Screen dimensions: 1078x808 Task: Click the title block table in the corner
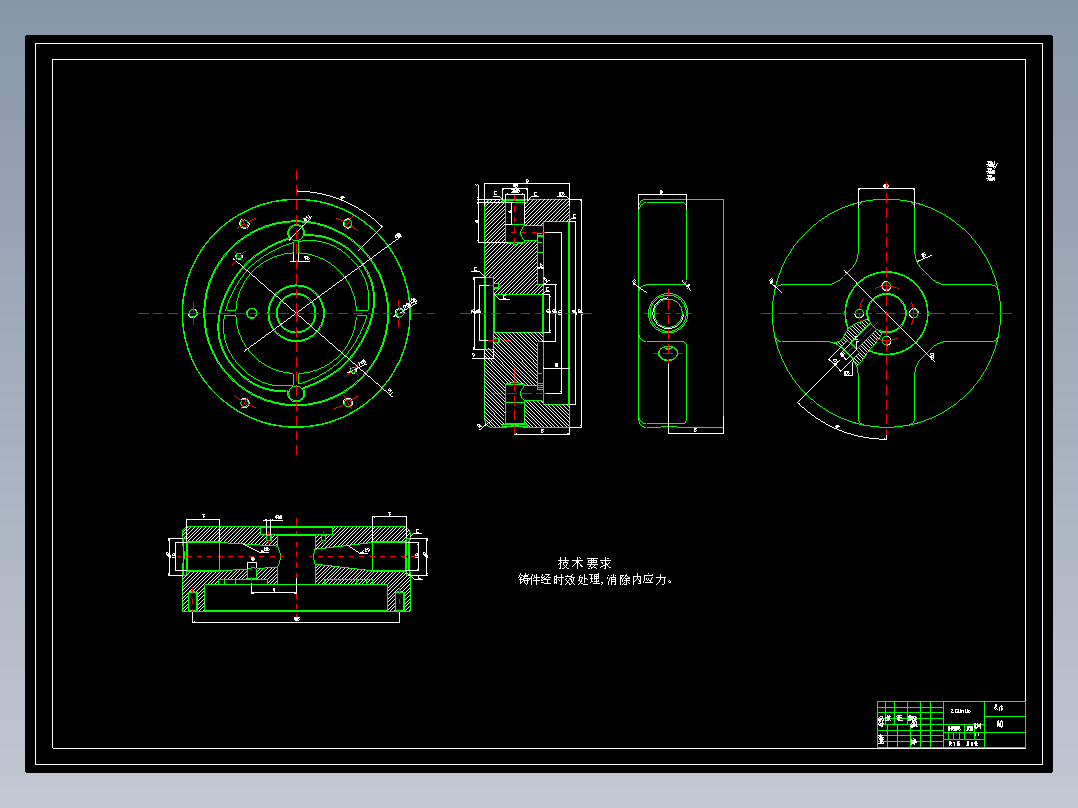point(951,724)
